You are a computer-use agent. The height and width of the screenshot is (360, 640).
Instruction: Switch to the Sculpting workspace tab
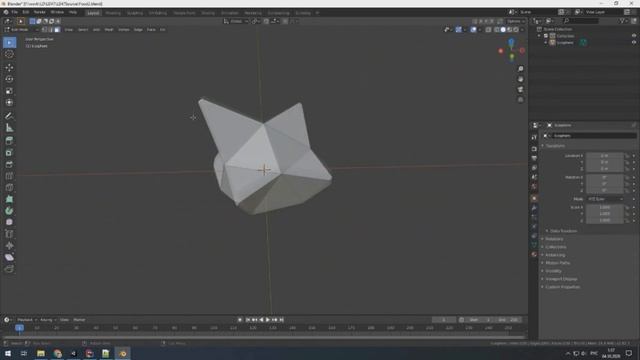pos(135,13)
